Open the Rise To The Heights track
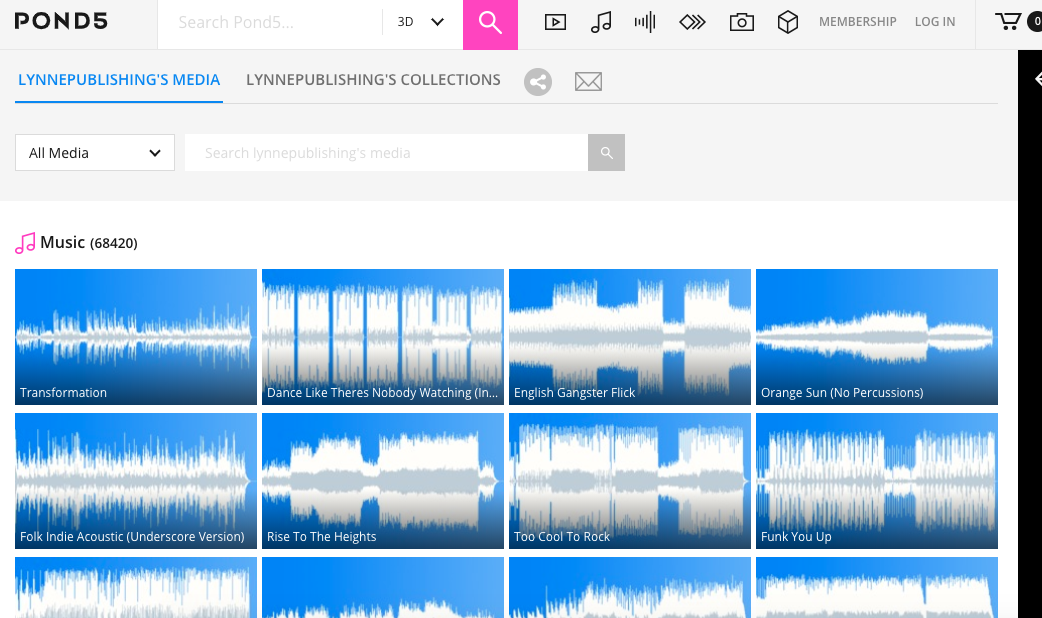Viewport: 1042px width, 618px height. 383,481
